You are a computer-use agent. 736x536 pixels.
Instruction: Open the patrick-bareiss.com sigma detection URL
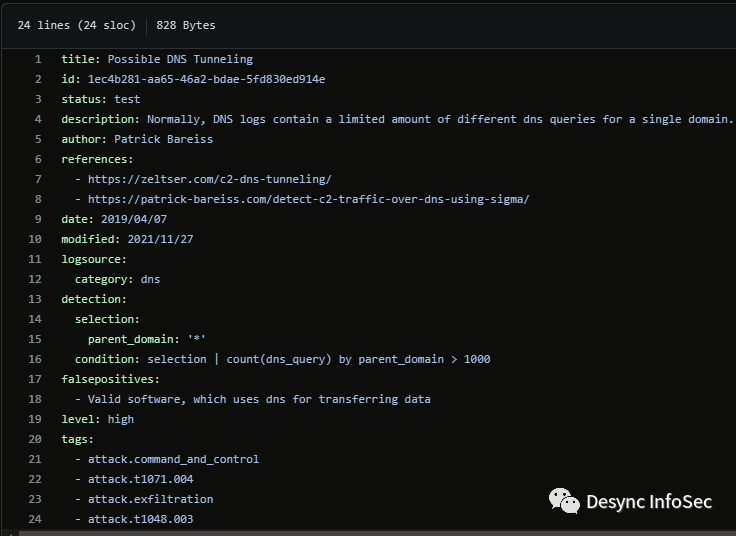click(x=308, y=199)
